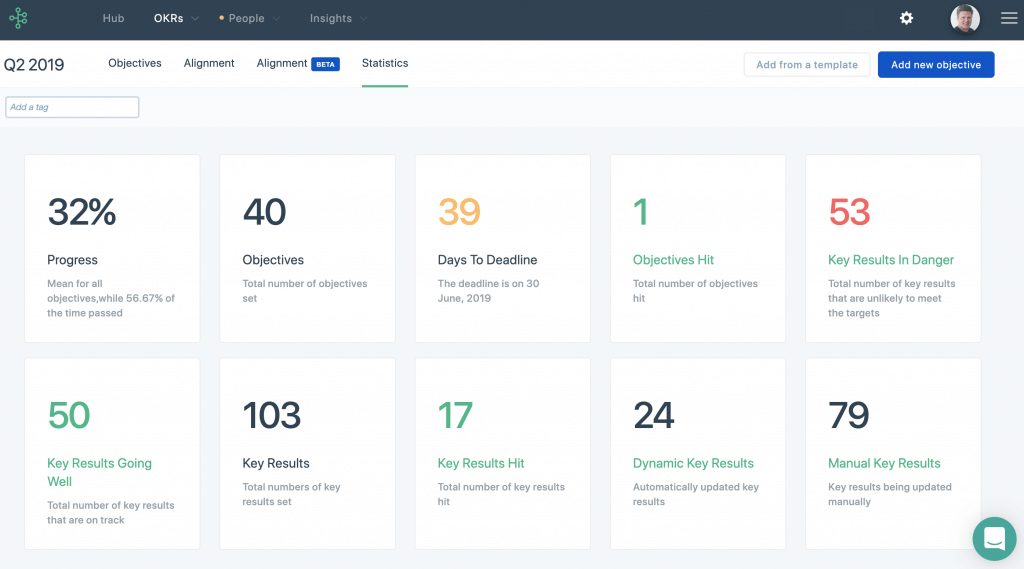Click the 39 days to deadline number
1024x569 pixels.
pyautogui.click(x=459, y=212)
